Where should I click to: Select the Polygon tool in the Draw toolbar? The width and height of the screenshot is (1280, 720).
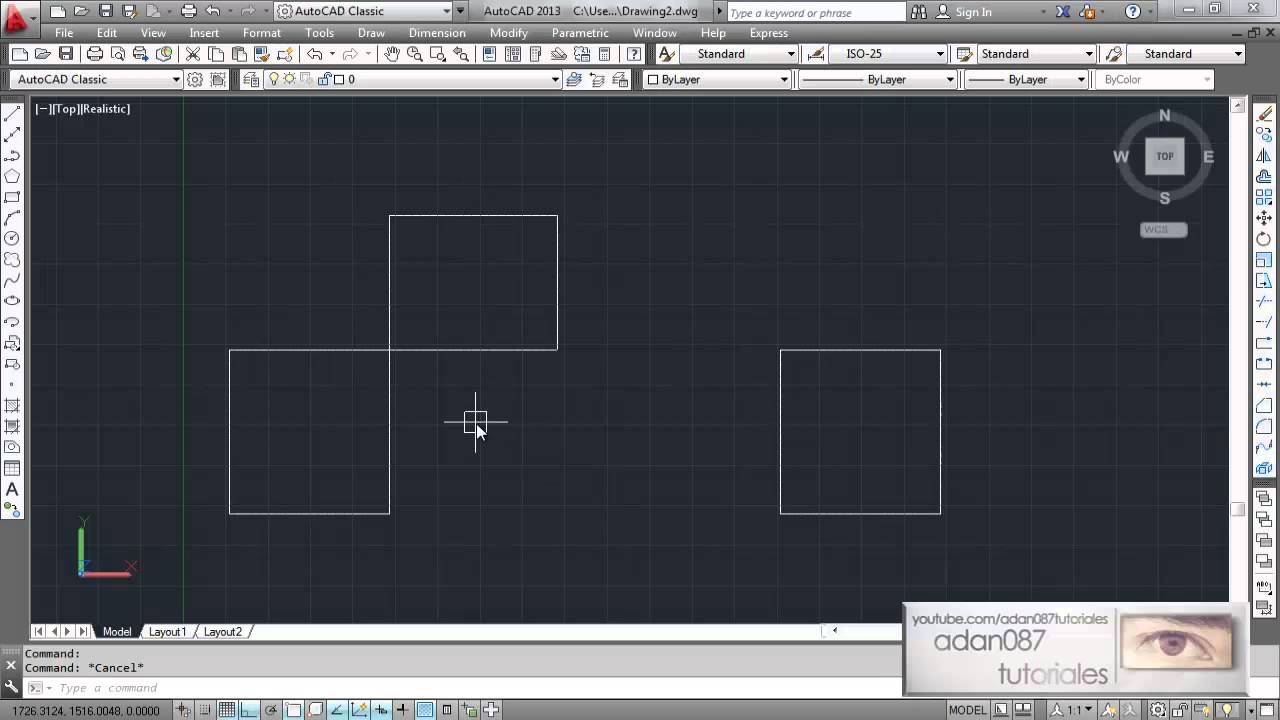(12, 176)
